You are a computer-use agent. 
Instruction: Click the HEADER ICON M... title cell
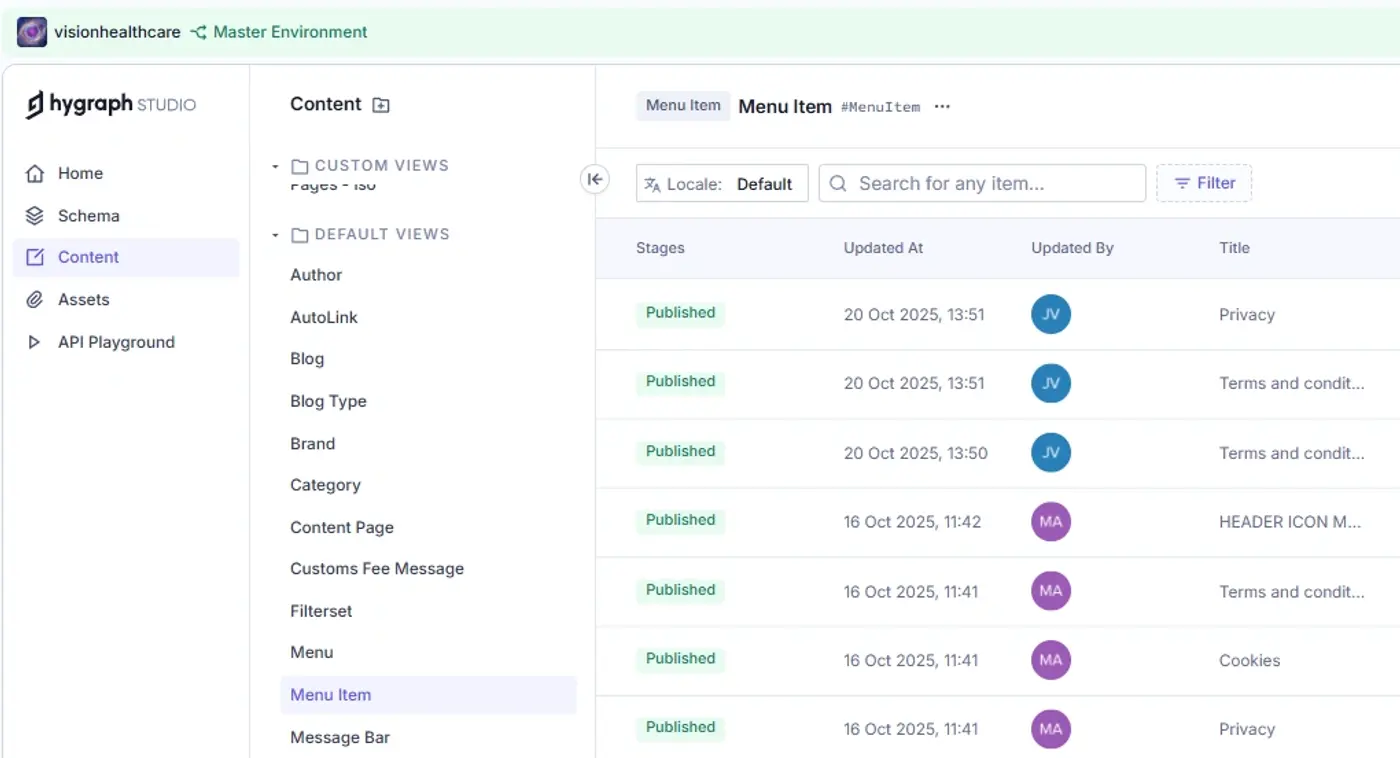pyautogui.click(x=1290, y=522)
